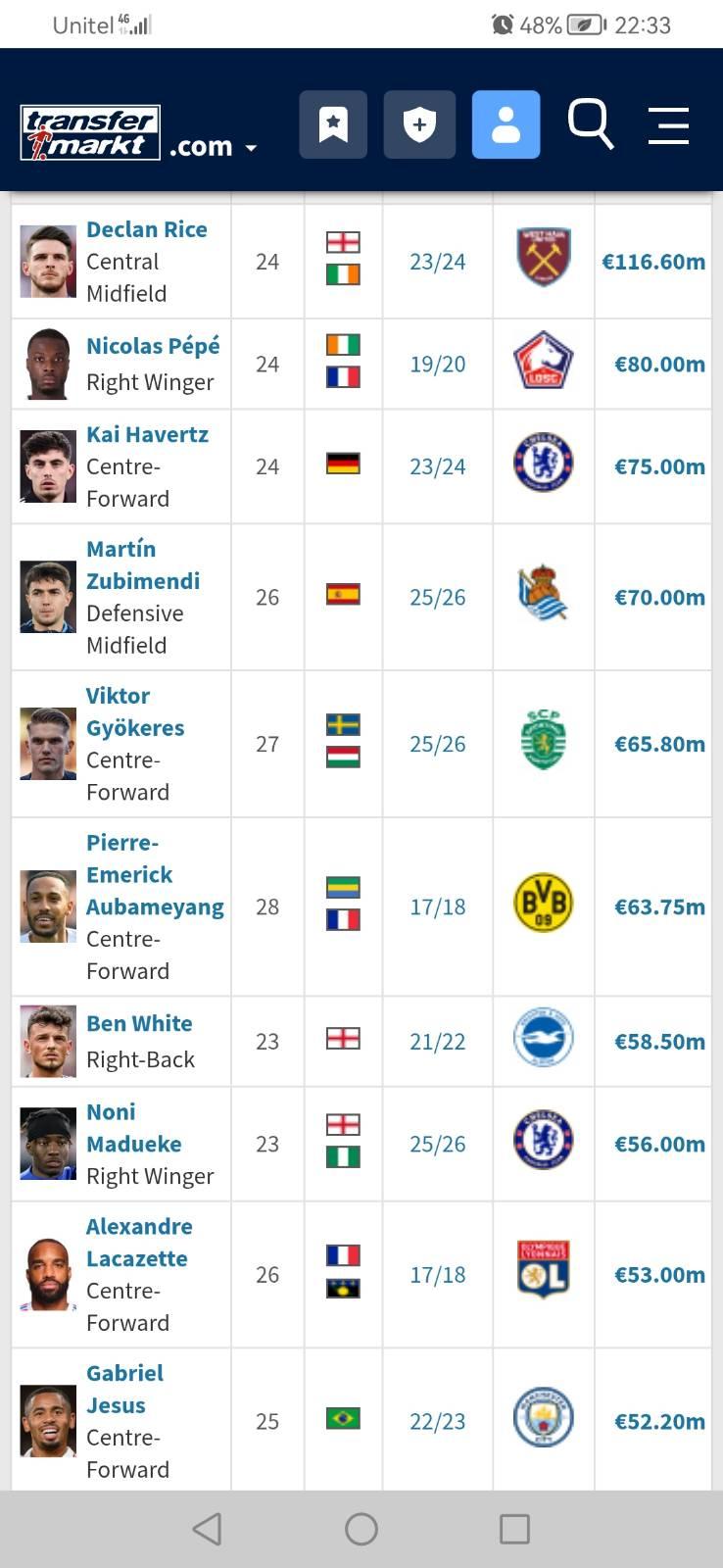View Kai Havertz €75.00m fee
The image size is (723, 1568).
tap(659, 466)
